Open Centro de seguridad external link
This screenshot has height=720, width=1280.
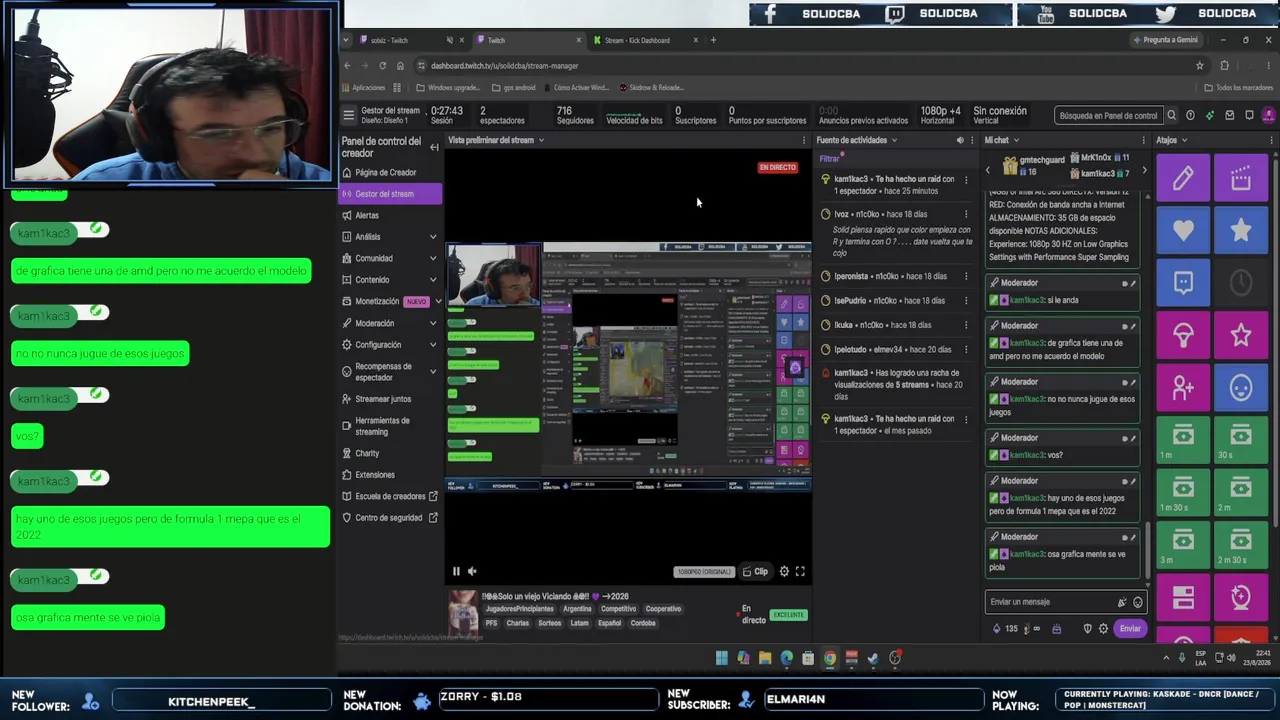[x=390, y=518]
